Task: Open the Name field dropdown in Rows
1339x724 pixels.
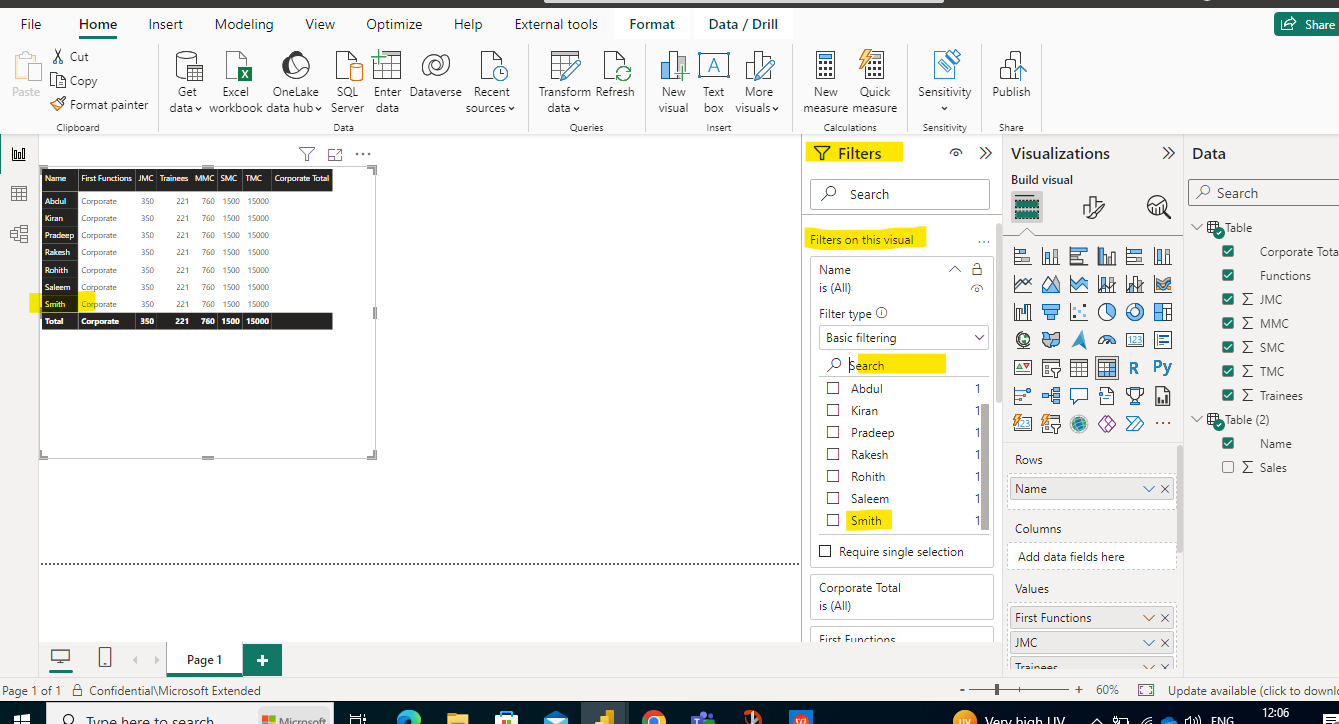Action: tap(1149, 489)
